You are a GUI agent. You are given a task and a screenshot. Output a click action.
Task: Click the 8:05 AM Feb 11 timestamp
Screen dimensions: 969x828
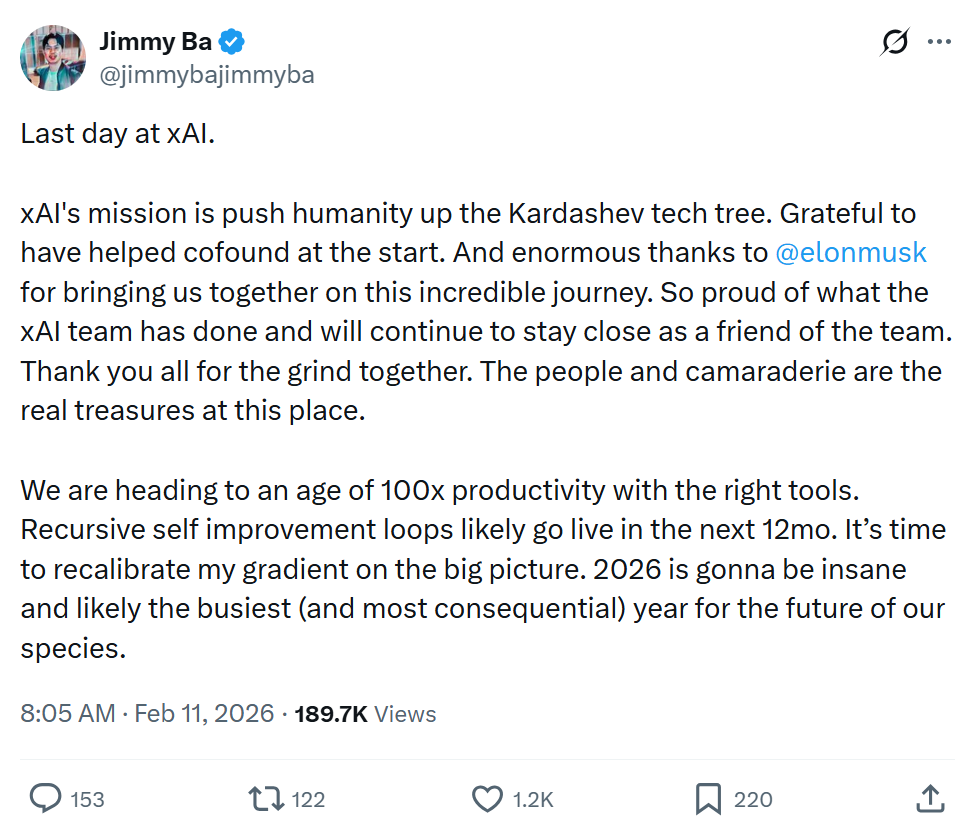point(147,713)
